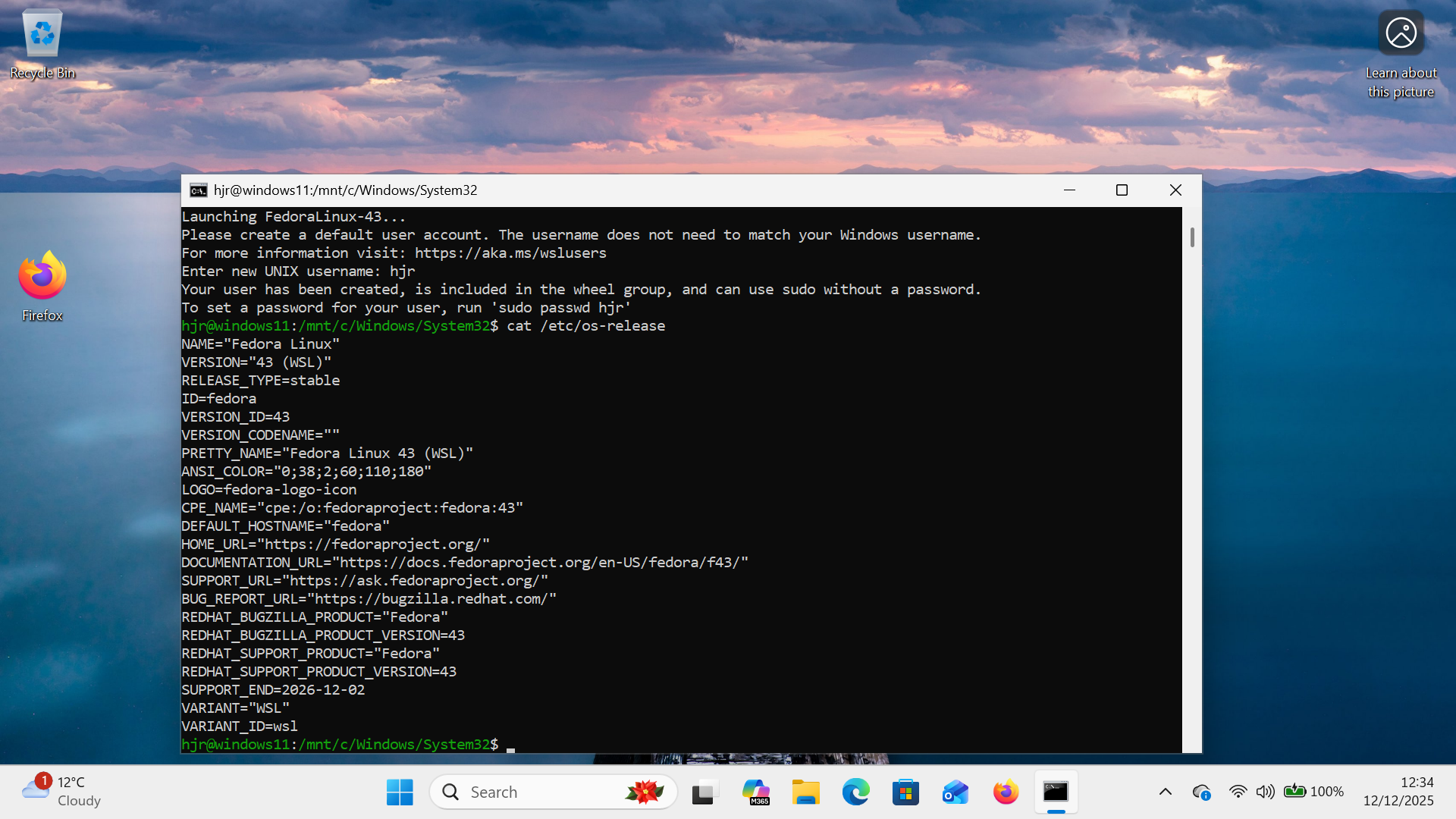Click the Firefox taskbar icon
The image size is (1456, 819).
pos(1006,792)
